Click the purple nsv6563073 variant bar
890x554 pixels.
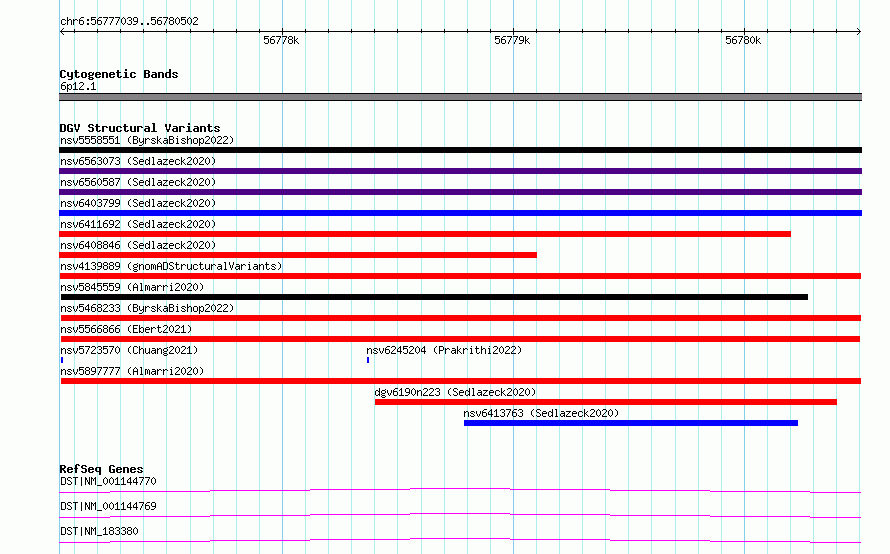pos(460,171)
